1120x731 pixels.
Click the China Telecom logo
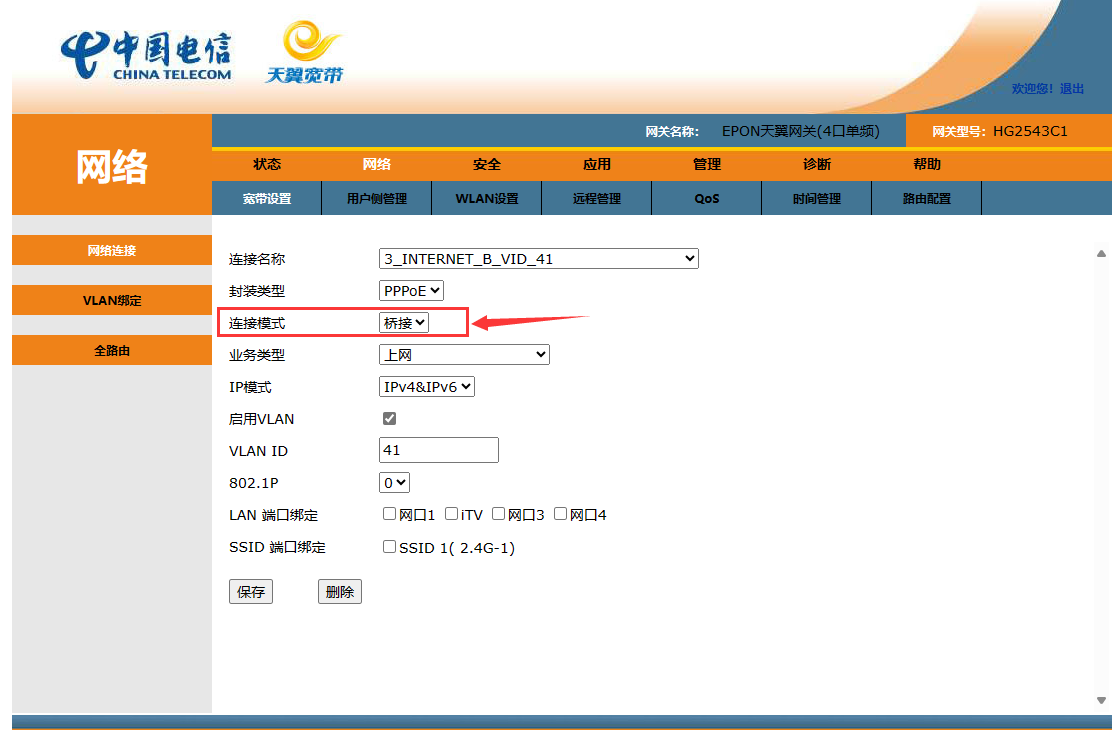(x=146, y=55)
